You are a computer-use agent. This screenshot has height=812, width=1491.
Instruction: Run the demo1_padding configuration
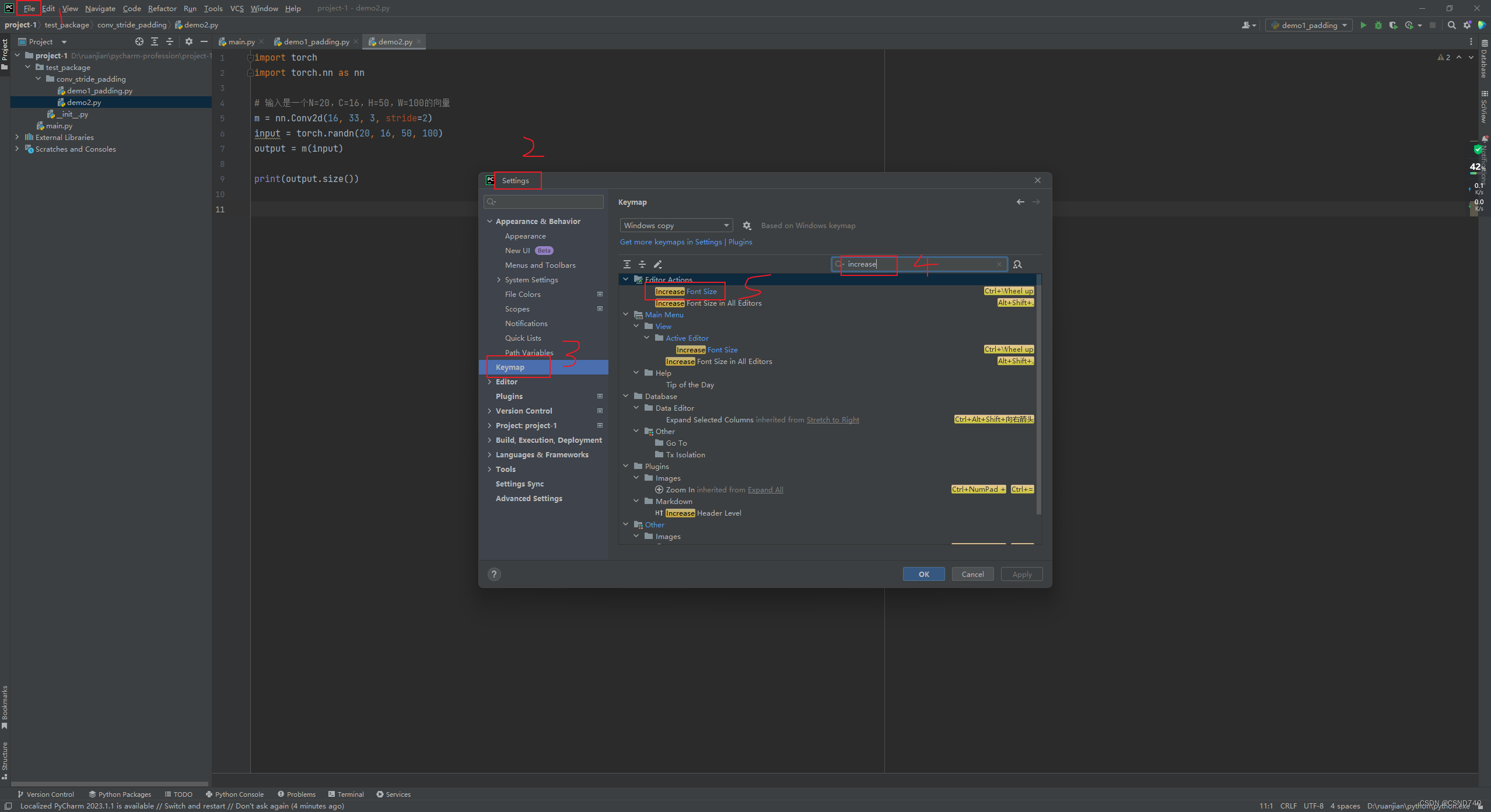(1363, 25)
